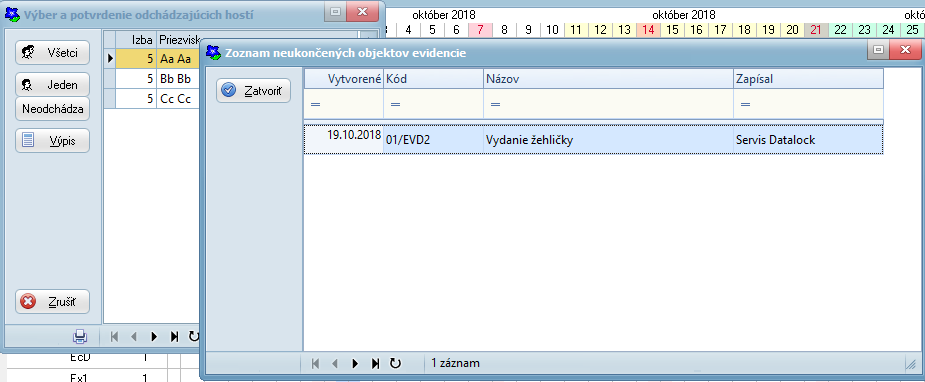Refresh the evidencie list
Image resolution: width=925 pixels, height=382 pixels.
395,363
